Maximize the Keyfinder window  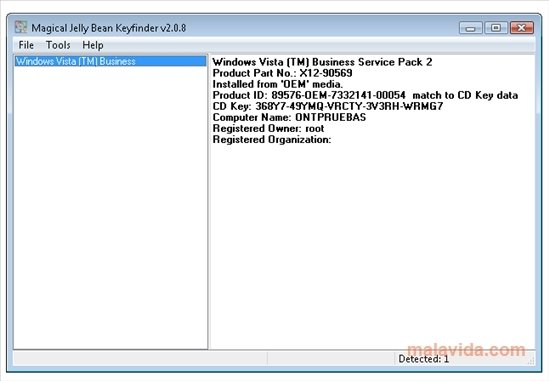click(496, 28)
